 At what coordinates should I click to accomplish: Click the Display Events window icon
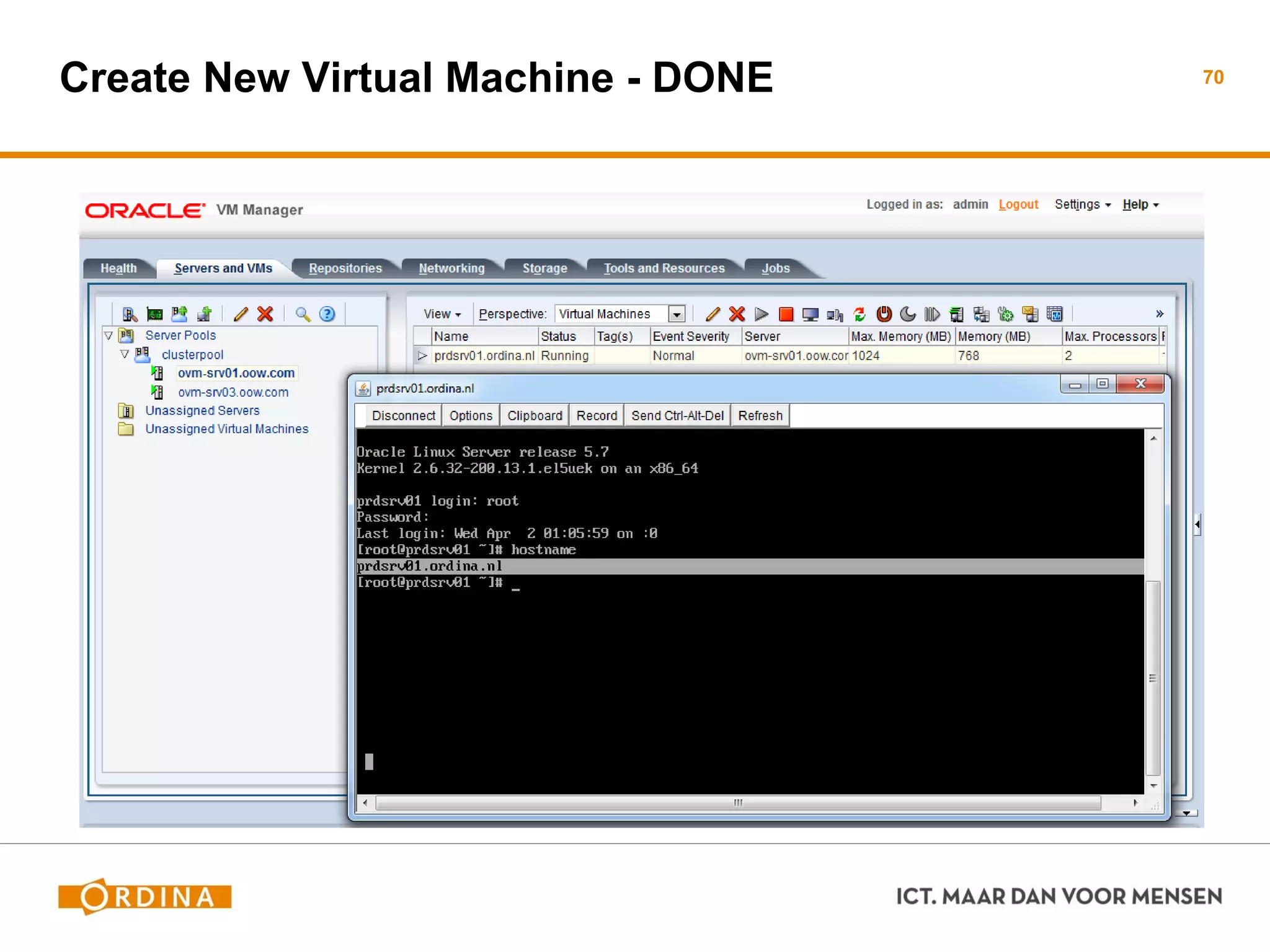tap(1055, 314)
